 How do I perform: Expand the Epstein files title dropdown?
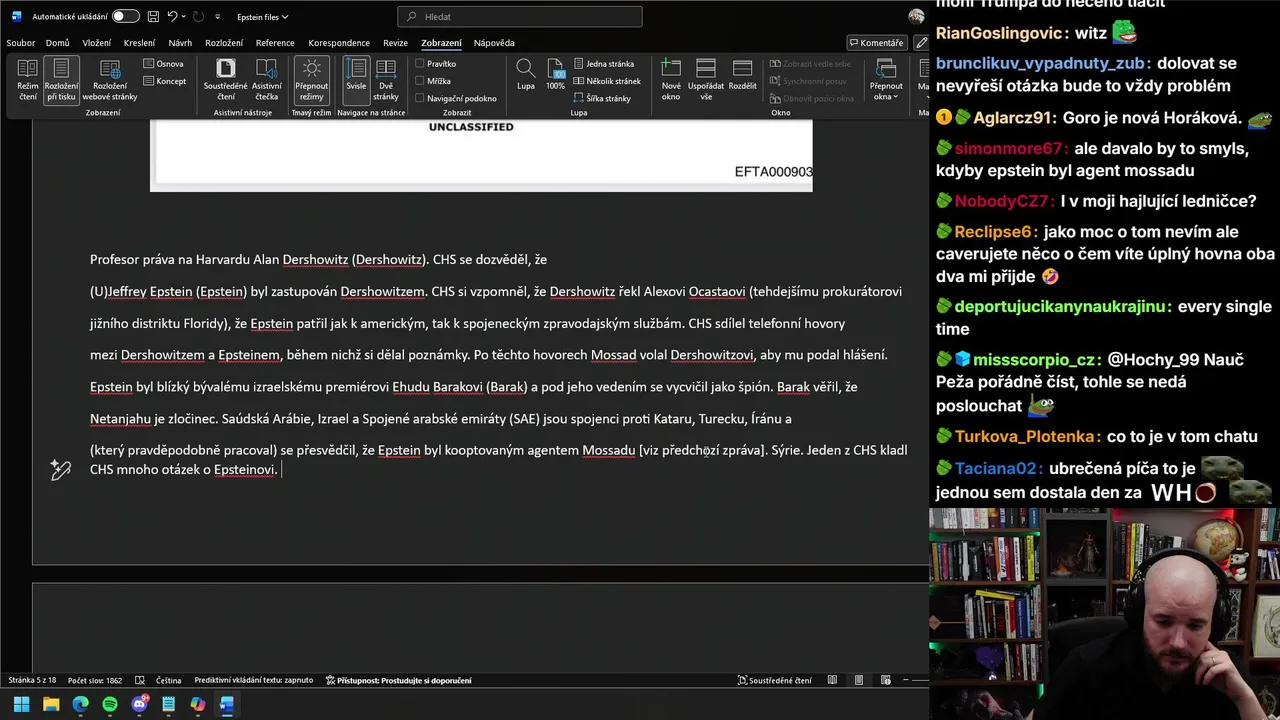tap(262, 17)
